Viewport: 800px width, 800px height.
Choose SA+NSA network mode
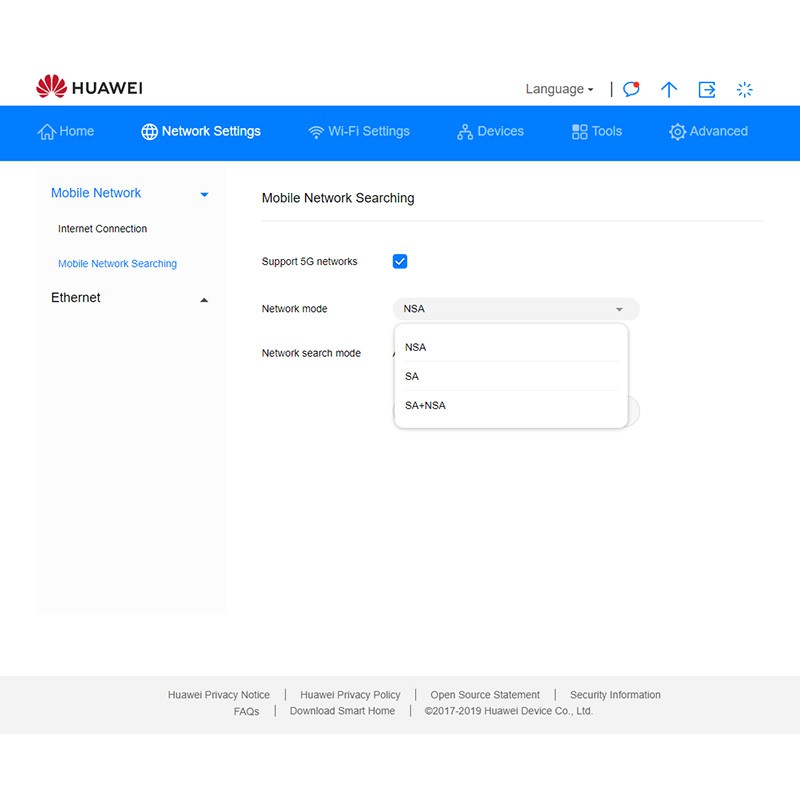425,406
